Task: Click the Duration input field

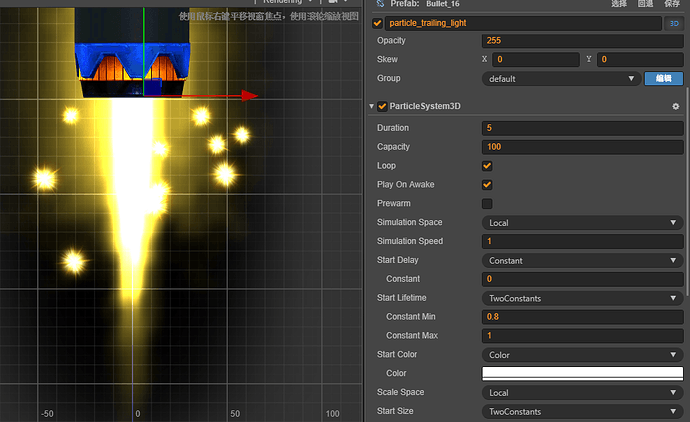Action: click(582, 128)
